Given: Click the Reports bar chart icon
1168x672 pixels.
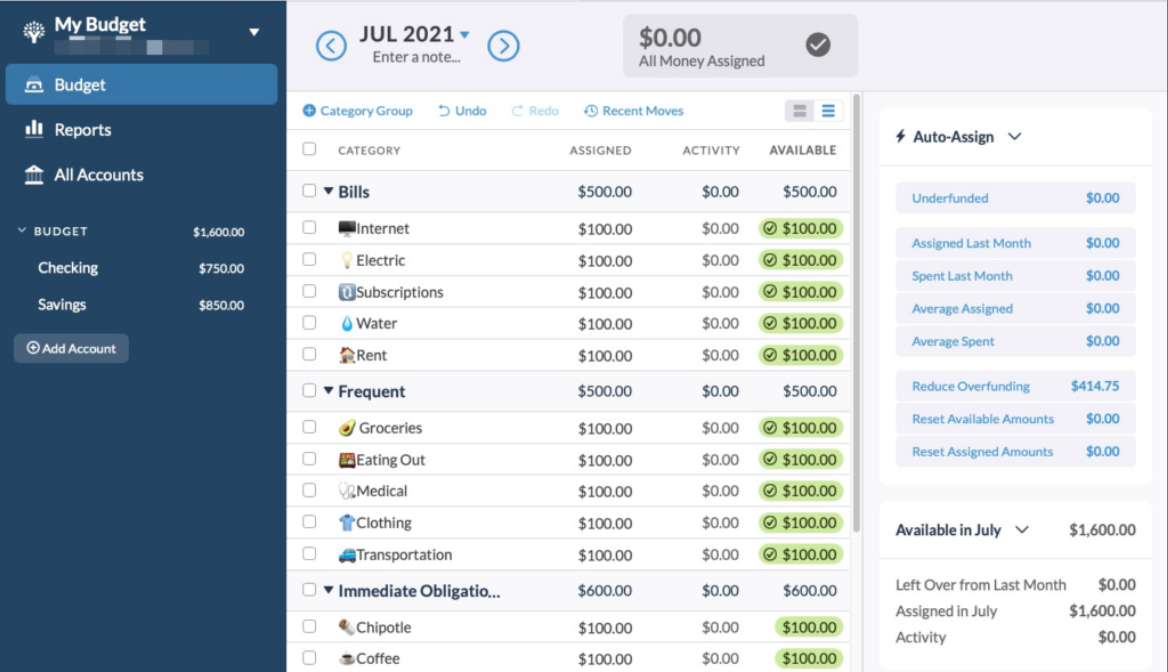Looking at the screenshot, I should (x=34, y=129).
